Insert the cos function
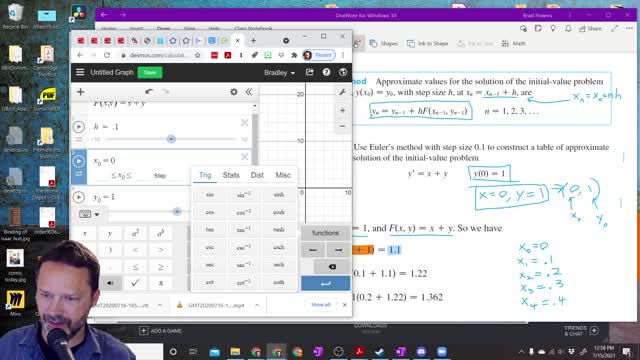This screenshot has width=640, height=360. pyautogui.click(x=209, y=212)
